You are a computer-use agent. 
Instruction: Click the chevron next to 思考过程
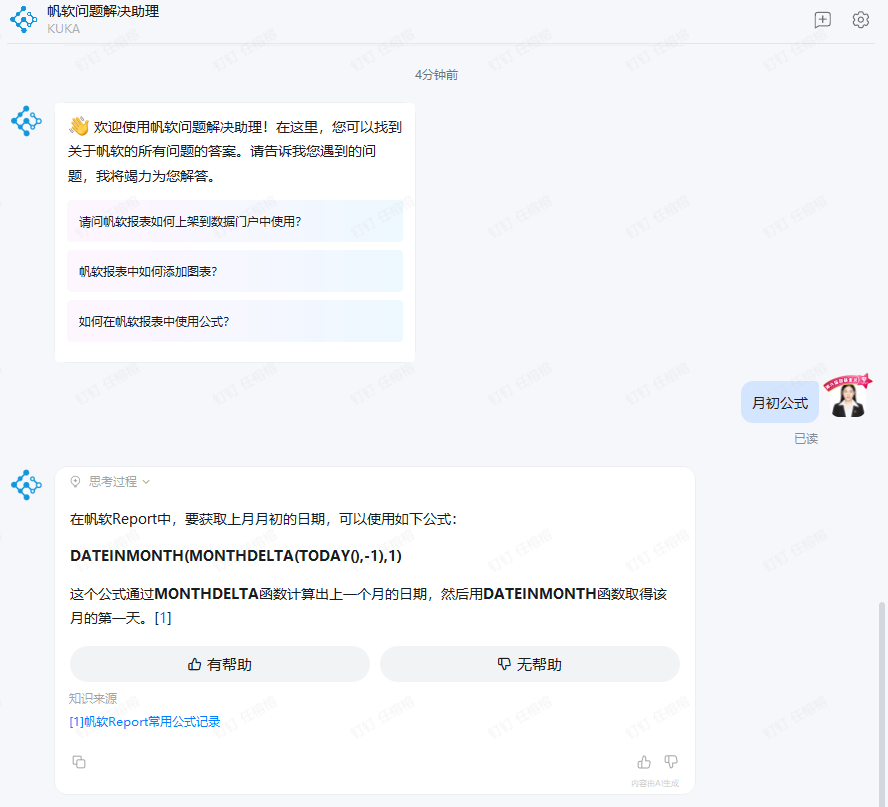(146, 482)
